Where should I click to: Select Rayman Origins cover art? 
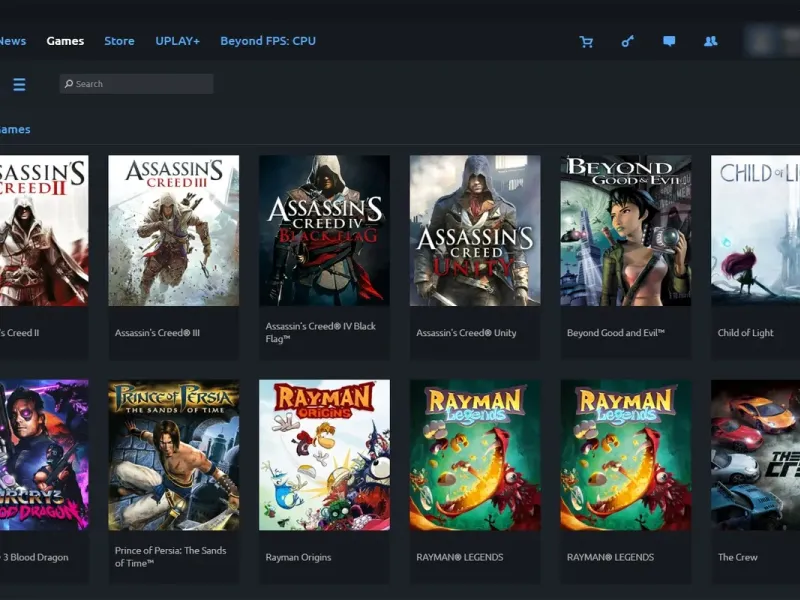click(324, 455)
